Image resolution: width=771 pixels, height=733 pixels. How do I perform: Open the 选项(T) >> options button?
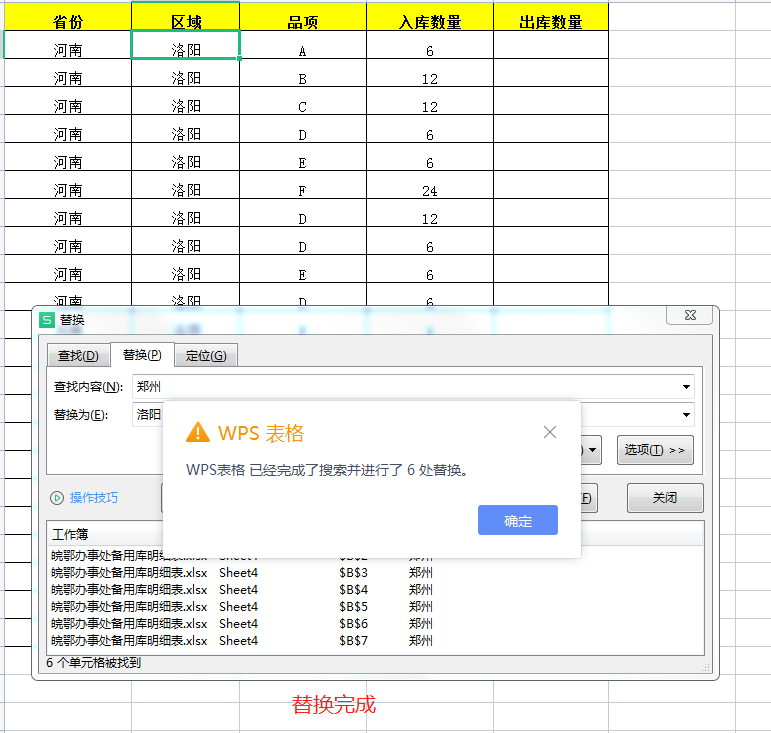tap(655, 450)
